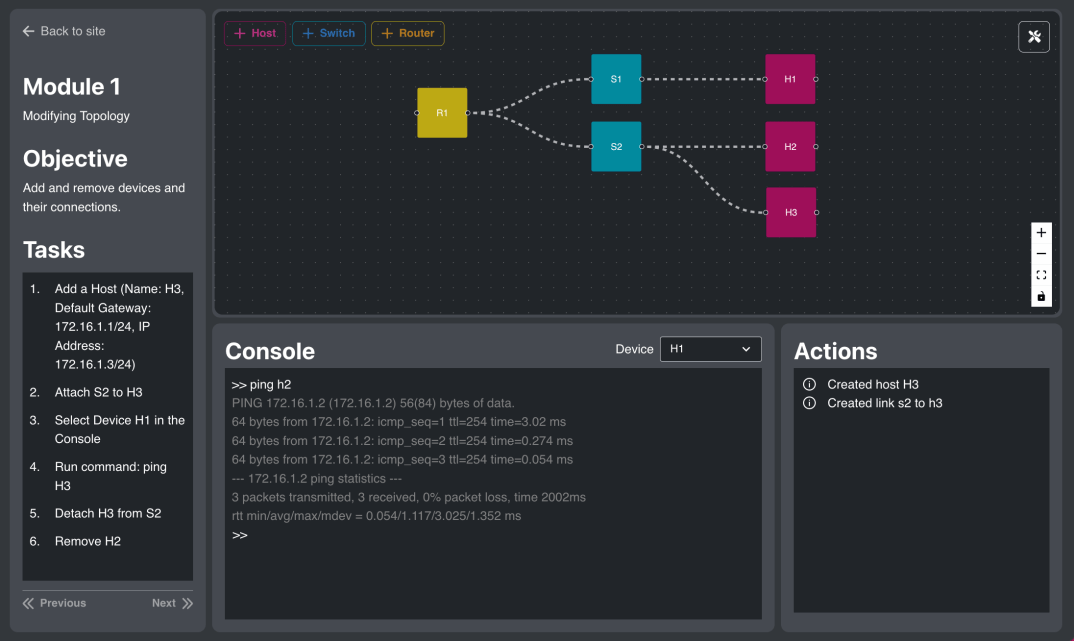
Task: Go back to site
Action: tap(64, 31)
